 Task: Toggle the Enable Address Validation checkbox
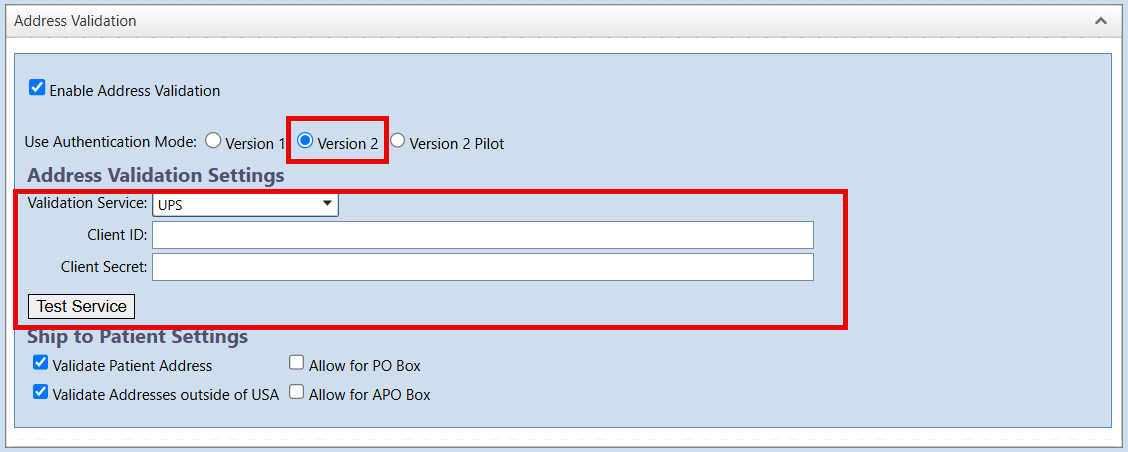point(37,88)
